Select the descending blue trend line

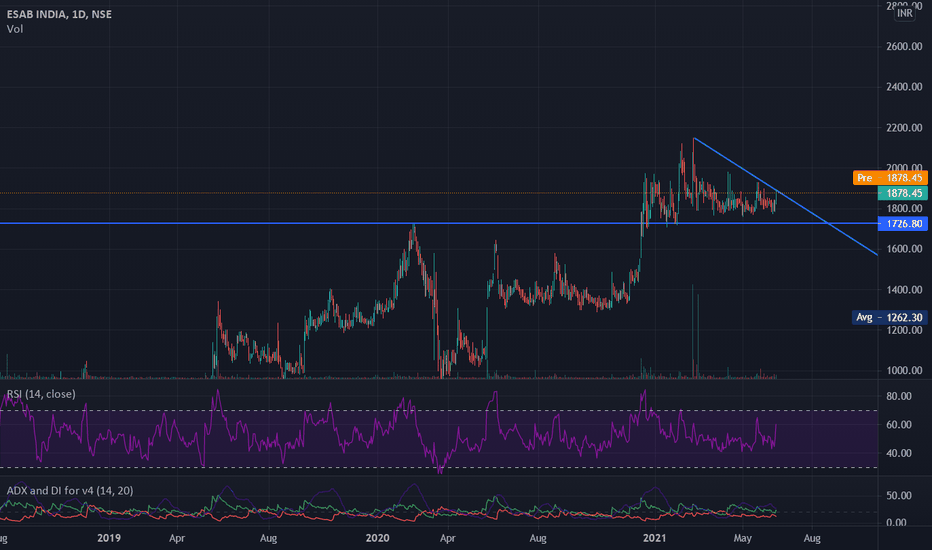pos(785,196)
